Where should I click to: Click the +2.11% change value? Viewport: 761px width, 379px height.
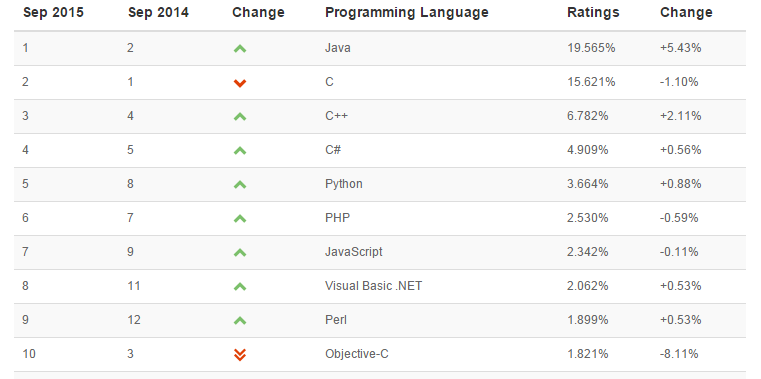[x=680, y=116]
